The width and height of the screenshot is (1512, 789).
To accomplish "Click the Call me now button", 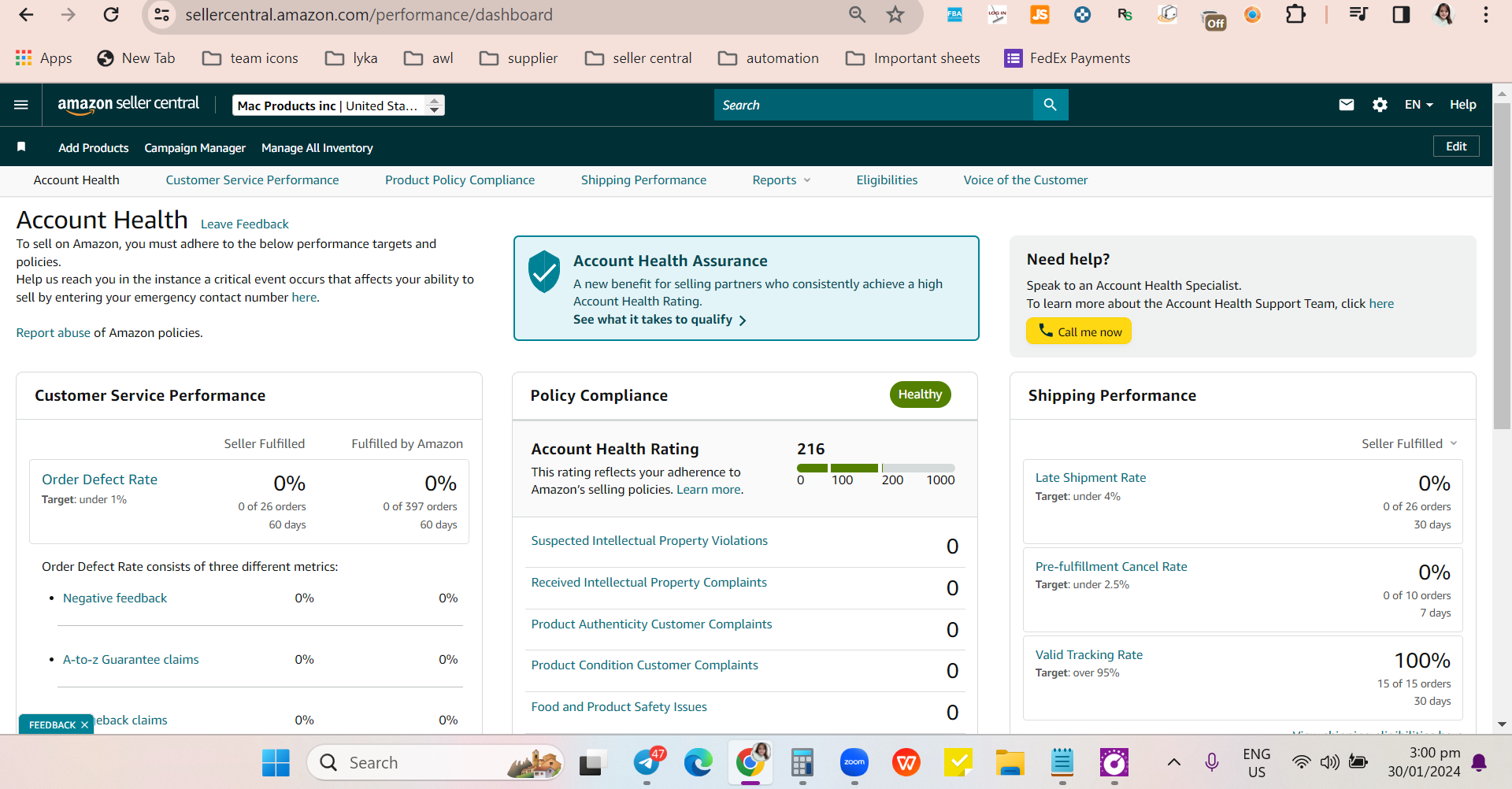I will tap(1079, 332).
